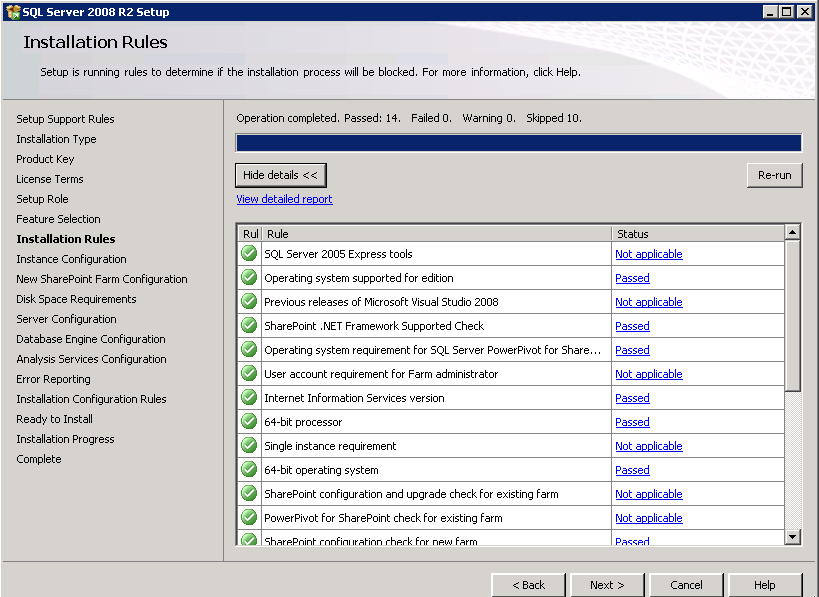Select Ready to Install step in sidebar
The width and height of the screenshot is (819, 597).
tap(54, 419)
